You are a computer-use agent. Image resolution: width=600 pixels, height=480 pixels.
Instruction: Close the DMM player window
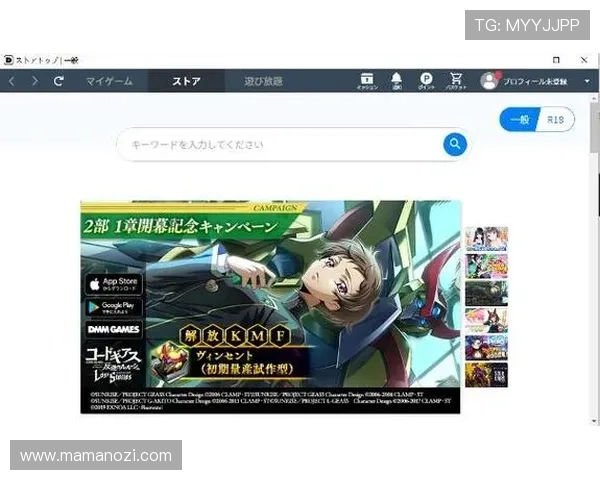pos(584,60)
